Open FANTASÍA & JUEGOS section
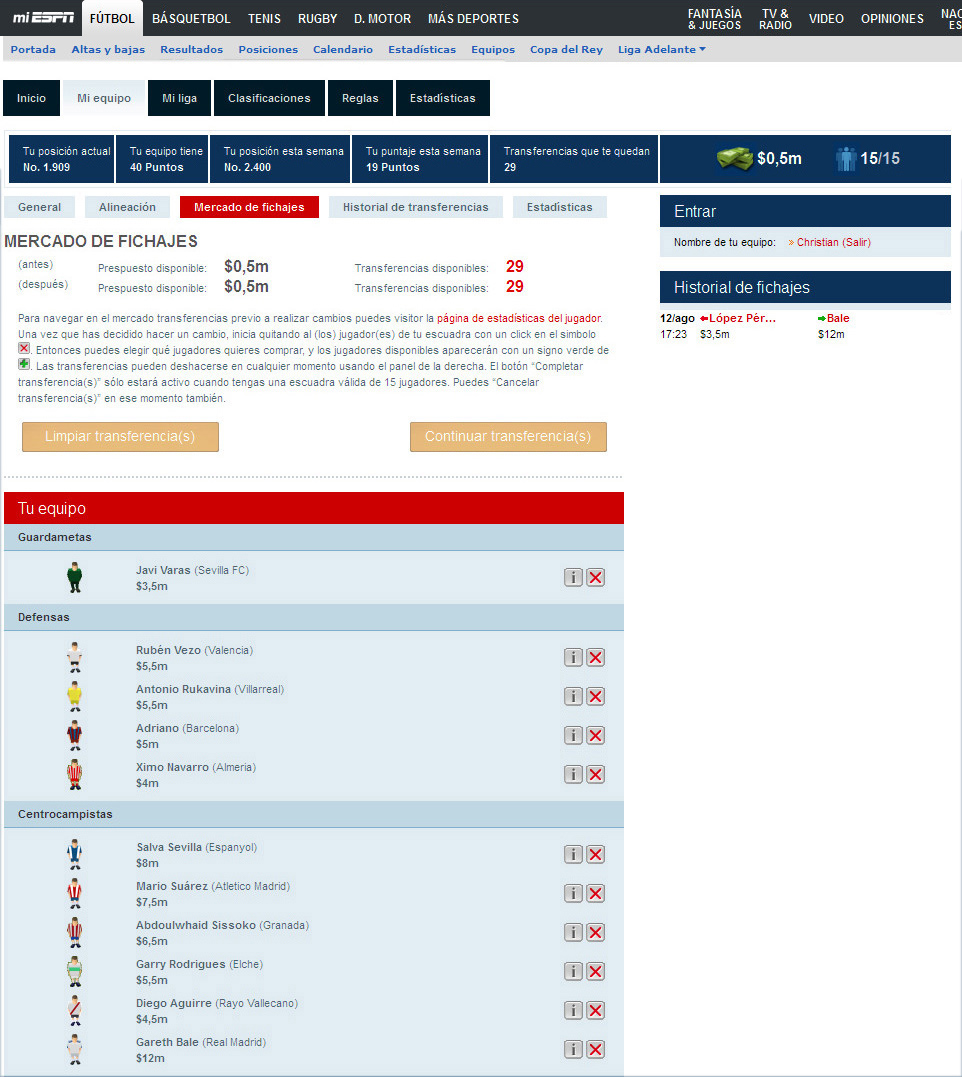 click(x=715, y=19)
